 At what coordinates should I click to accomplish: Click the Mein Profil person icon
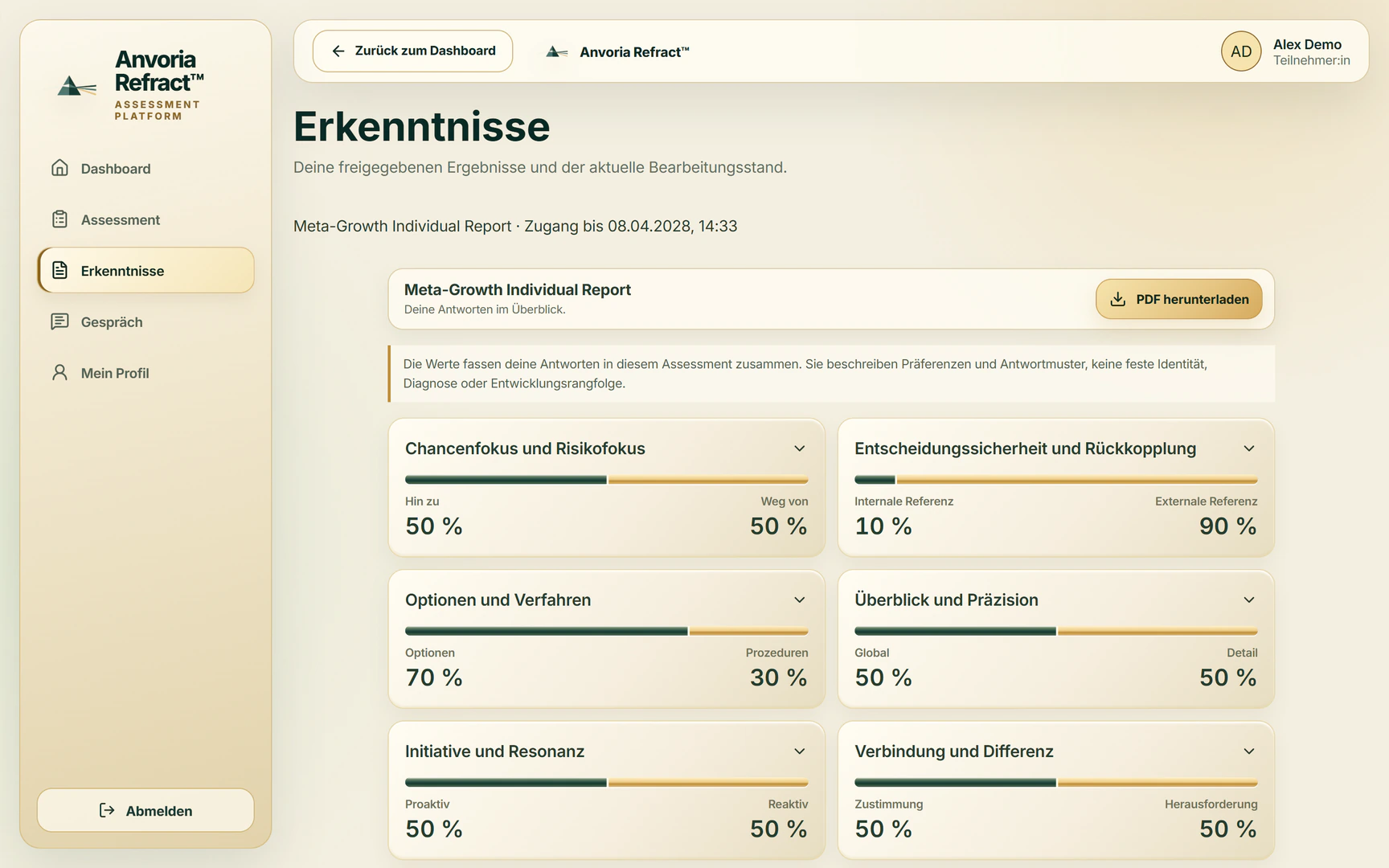(59, 373)
